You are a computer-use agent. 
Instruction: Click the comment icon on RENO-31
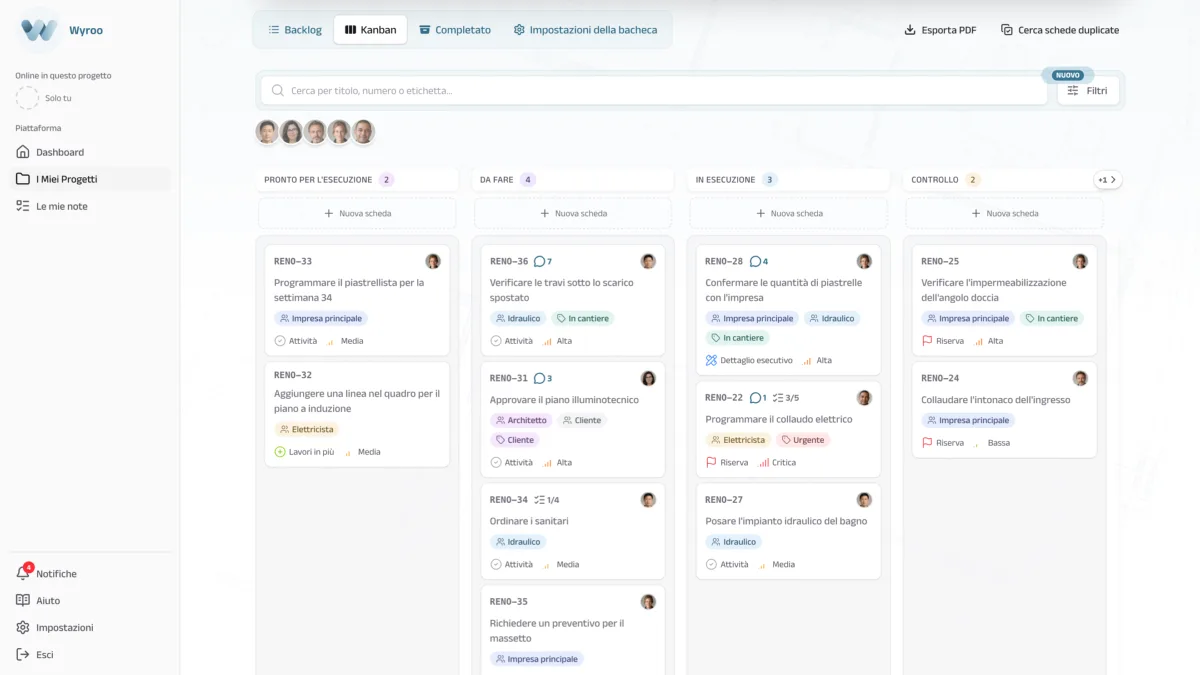(x=539, y=378)
